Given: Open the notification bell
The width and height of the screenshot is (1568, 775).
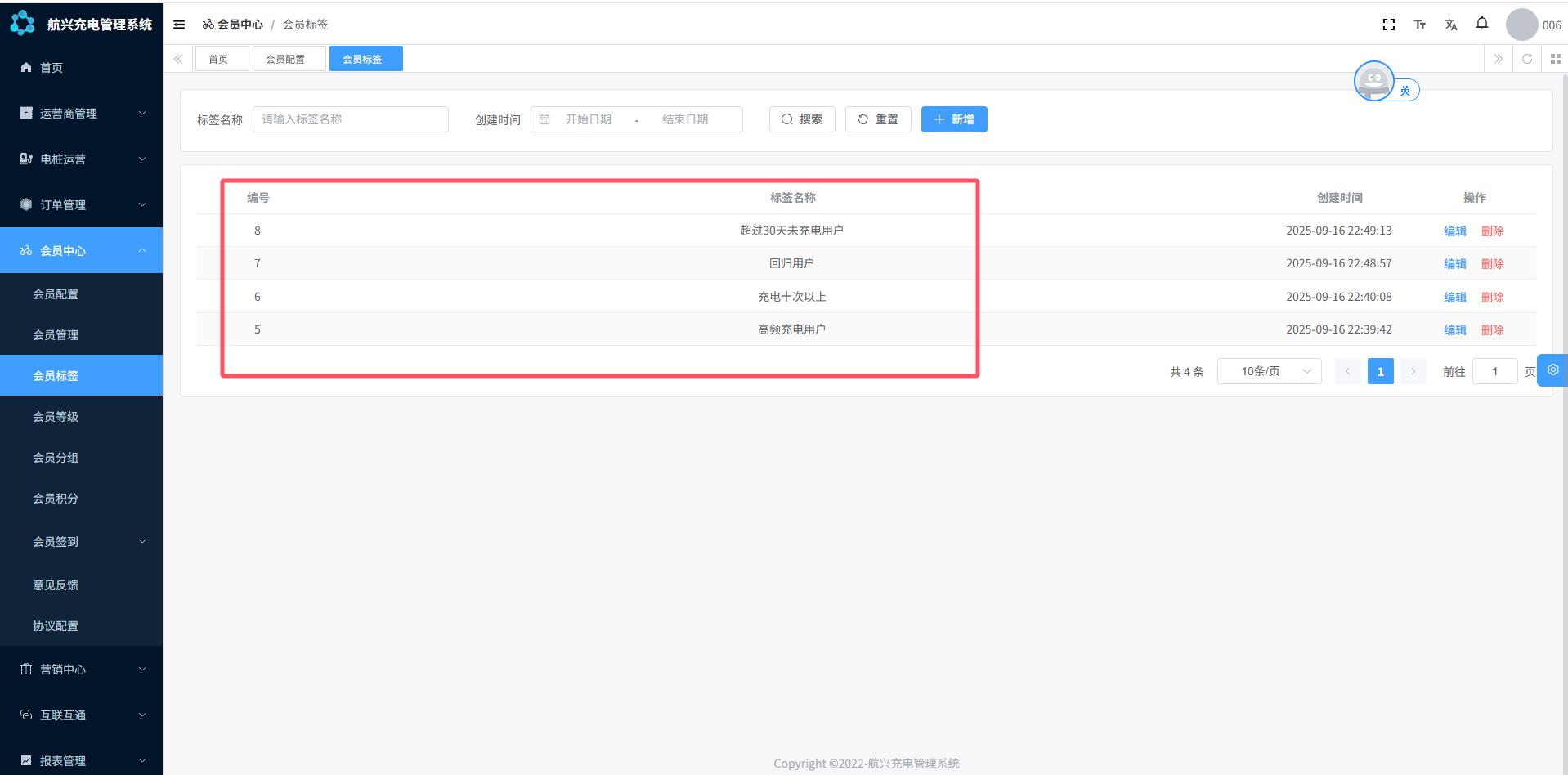Looking at the screenshot, I should coord(1481,24).
